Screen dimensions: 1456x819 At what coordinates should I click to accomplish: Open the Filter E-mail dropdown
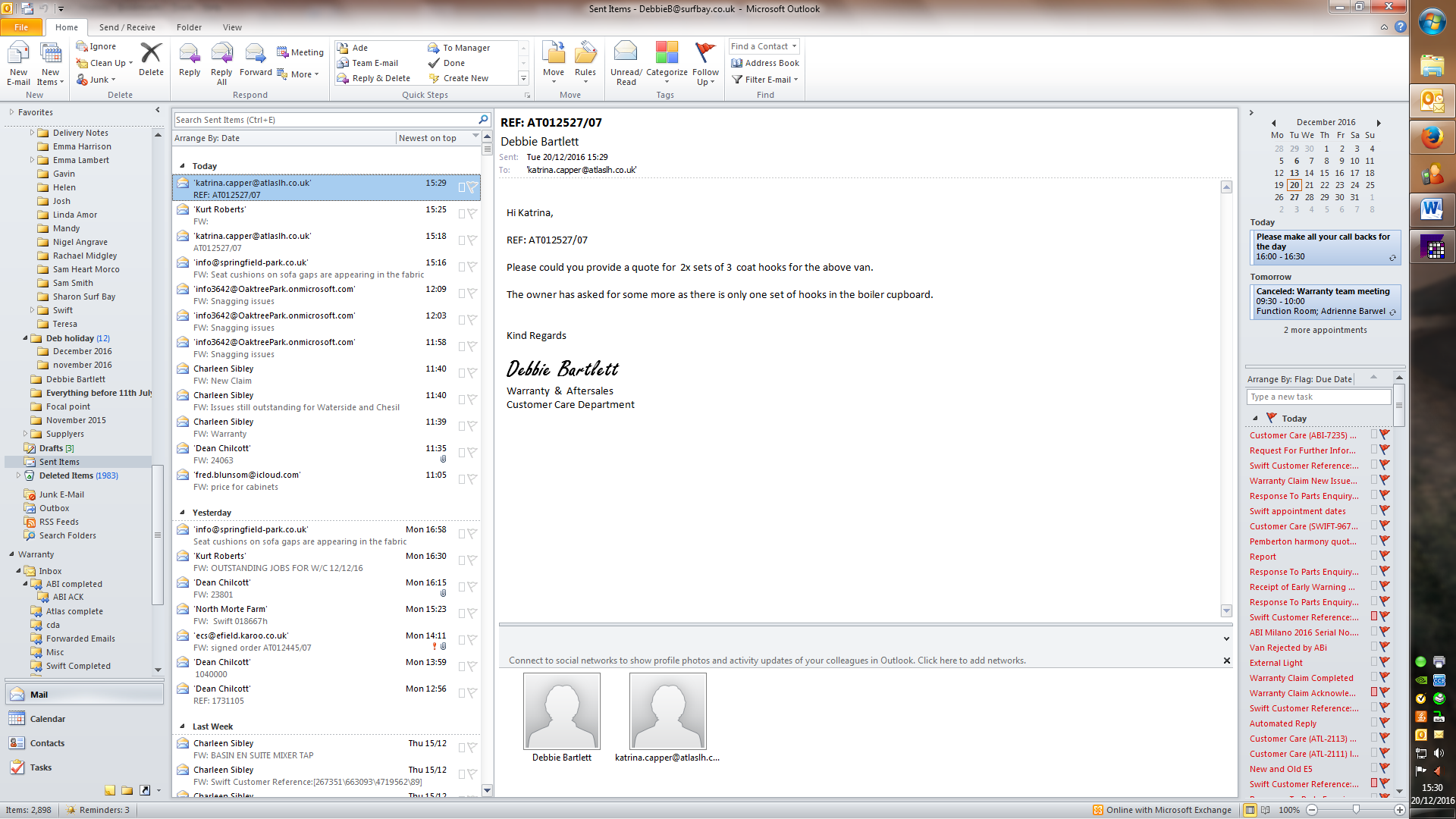(x=767, y=80)
